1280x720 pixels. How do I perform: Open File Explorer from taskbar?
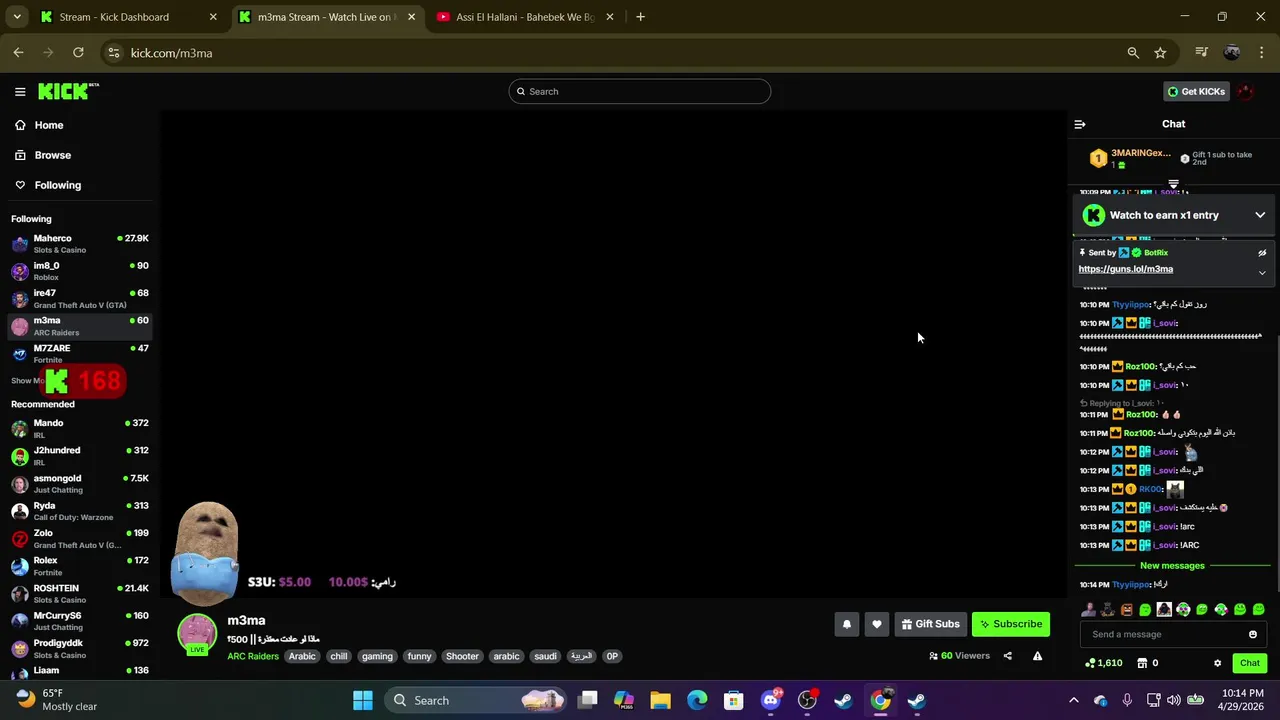[x=660, y=700]
